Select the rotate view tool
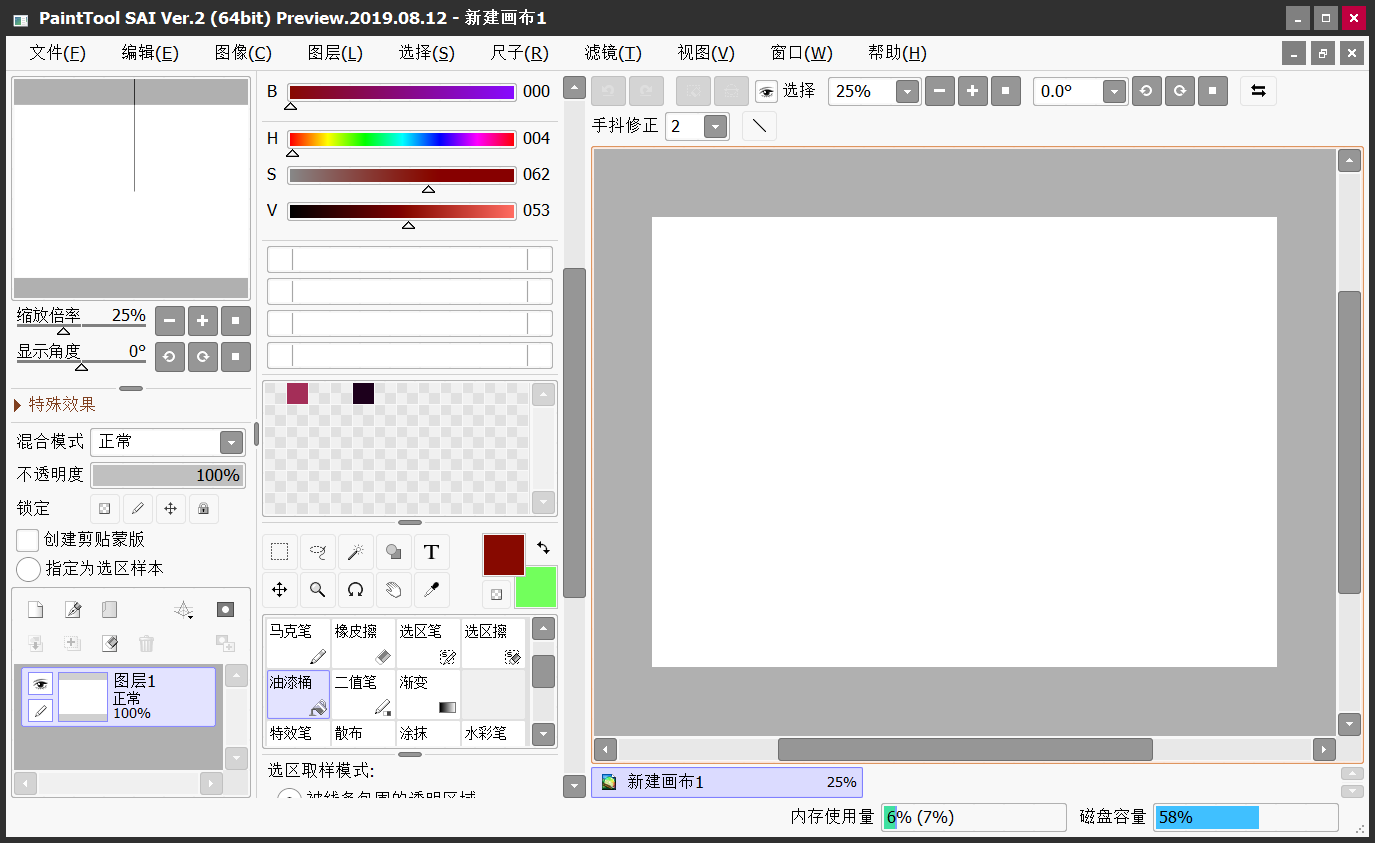This screenshot has width=1375, height=843. coord(355,590)
